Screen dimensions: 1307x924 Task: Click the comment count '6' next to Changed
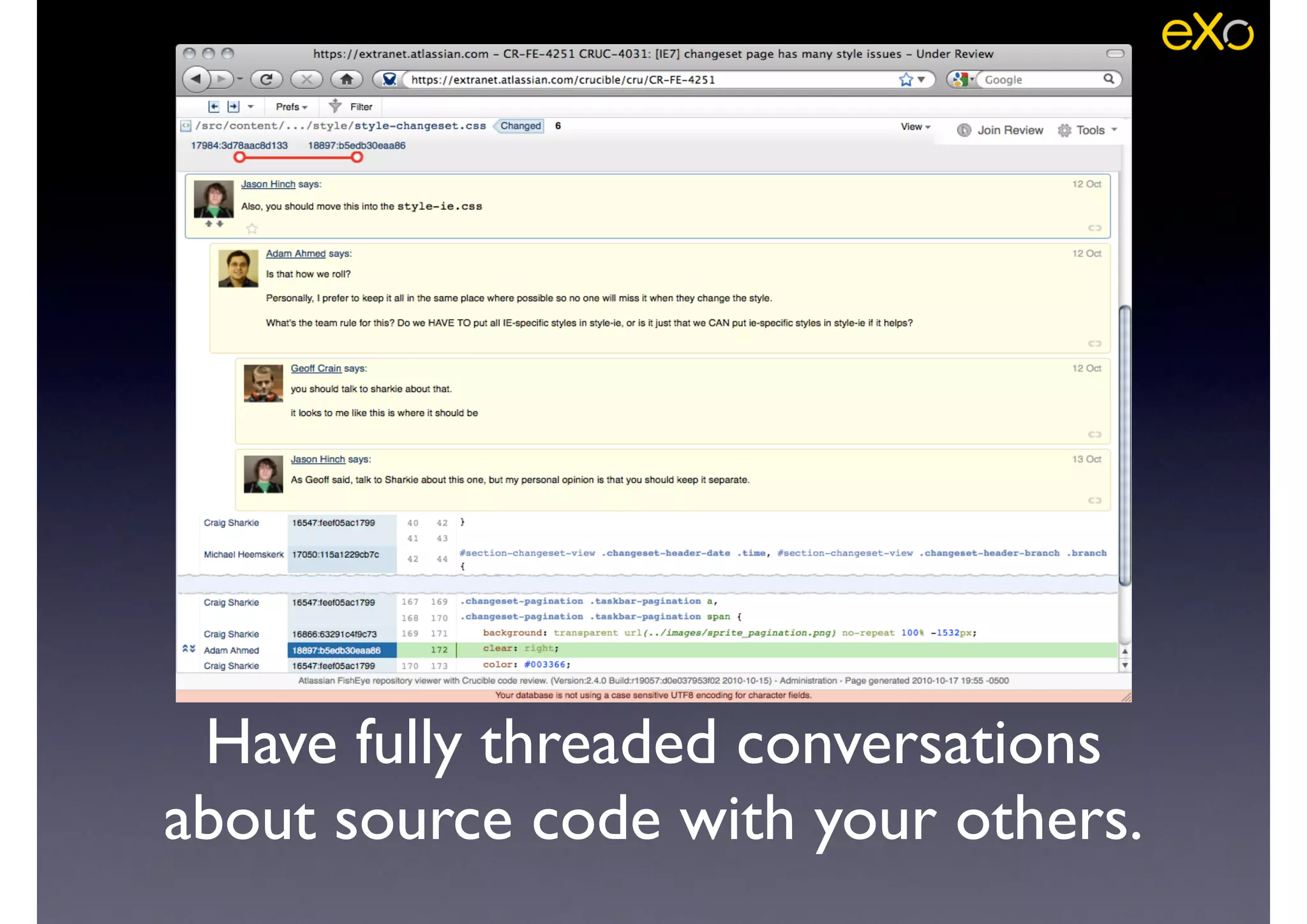click(558, 126)
